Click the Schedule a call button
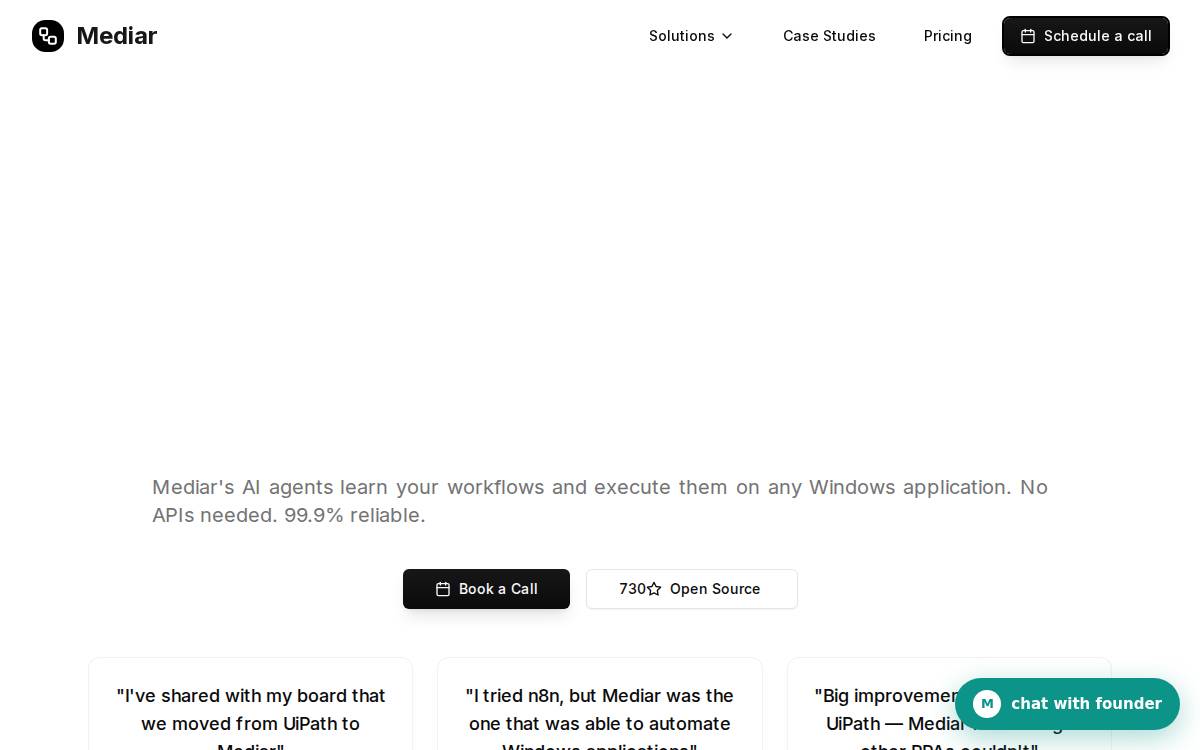The image size is (1200, 750). (1086, 36)
